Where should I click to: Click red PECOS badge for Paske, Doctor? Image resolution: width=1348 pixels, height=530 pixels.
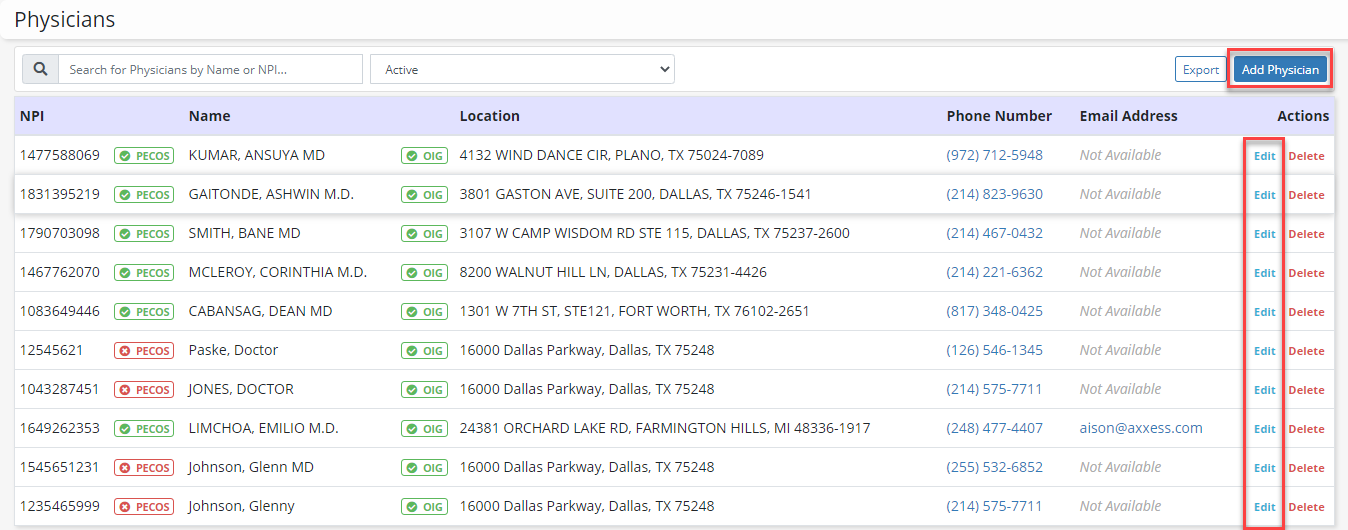144,351
